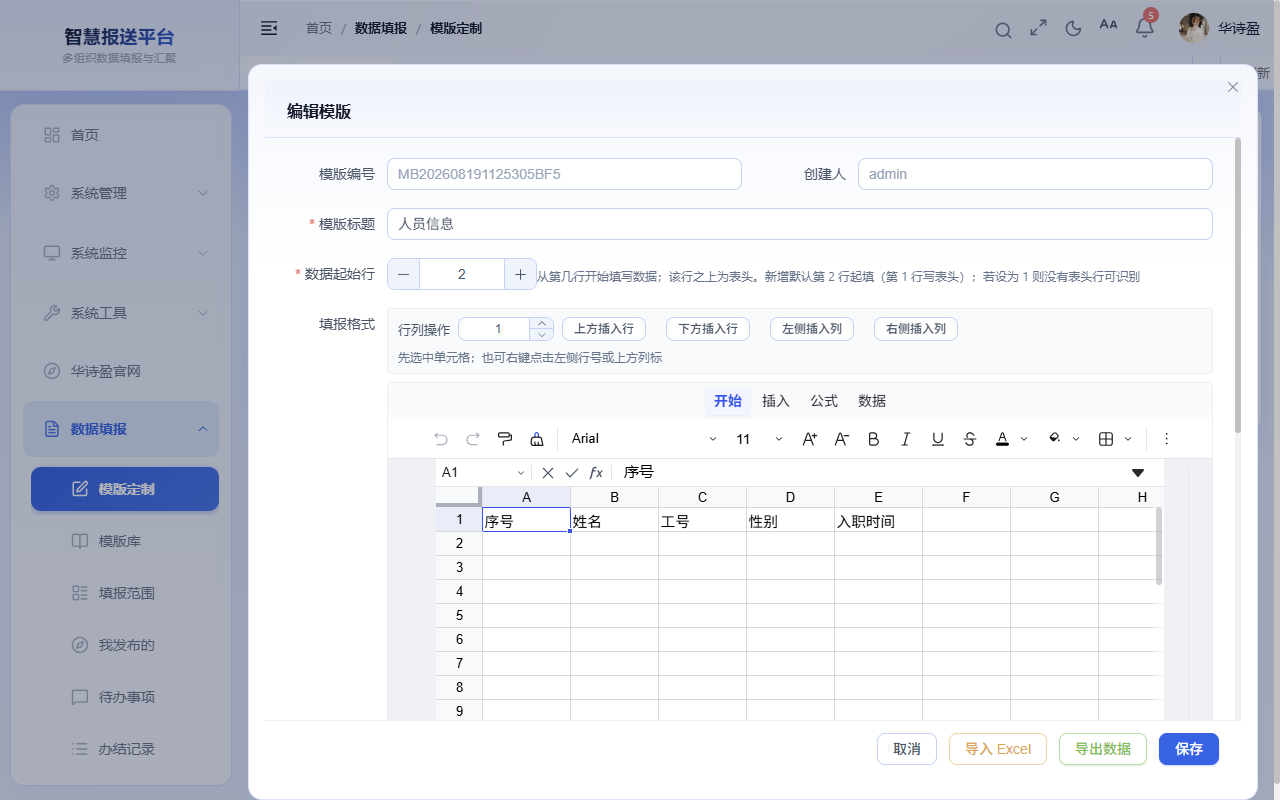Open 待办事项 in the sidebar
1280x800 pixels.
point(125,697)
